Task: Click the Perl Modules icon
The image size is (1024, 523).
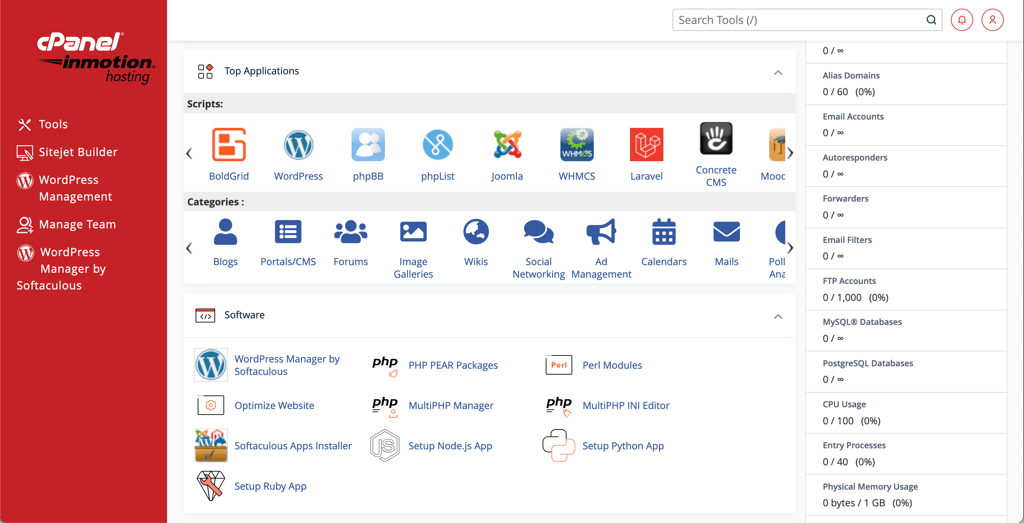Action: [559, 365]
